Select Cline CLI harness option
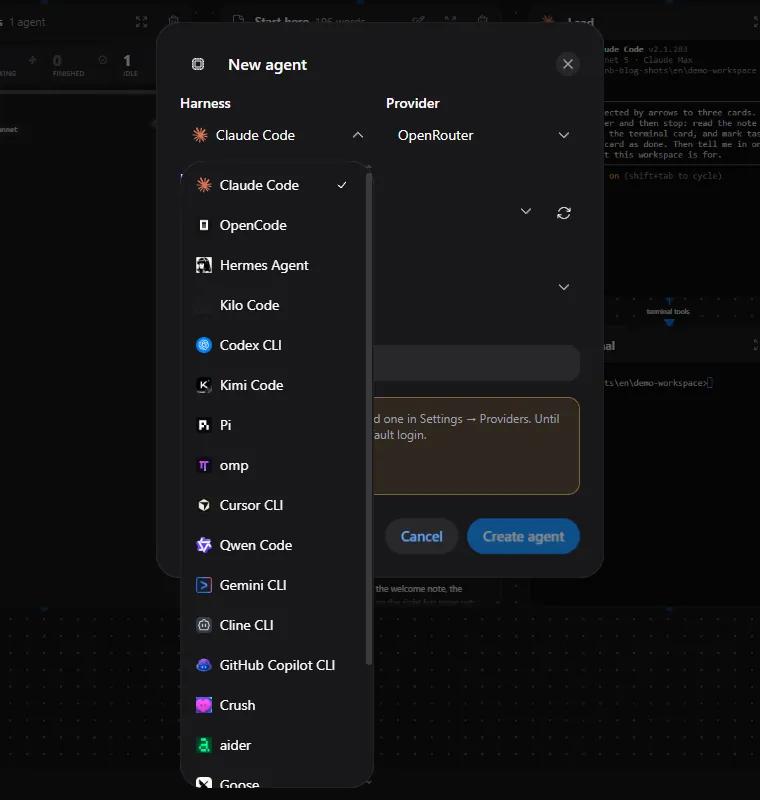 click(271, 625)
